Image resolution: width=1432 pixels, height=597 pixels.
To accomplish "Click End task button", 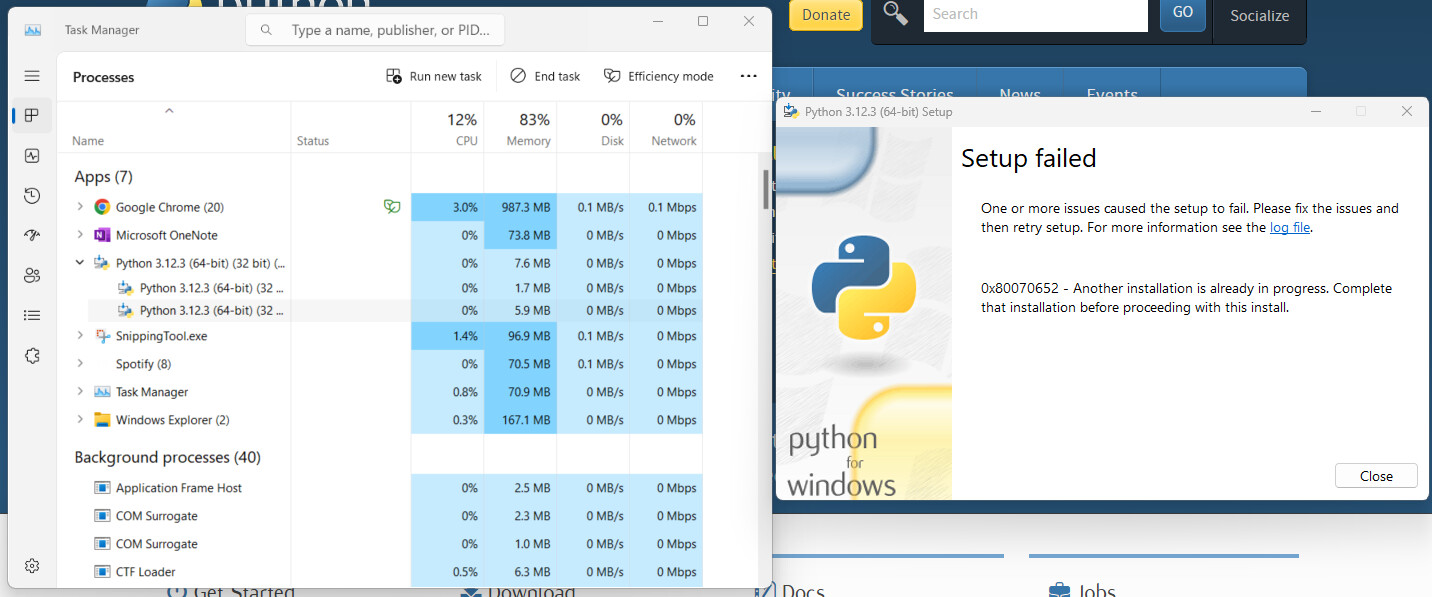I will [x=545, y=76].
